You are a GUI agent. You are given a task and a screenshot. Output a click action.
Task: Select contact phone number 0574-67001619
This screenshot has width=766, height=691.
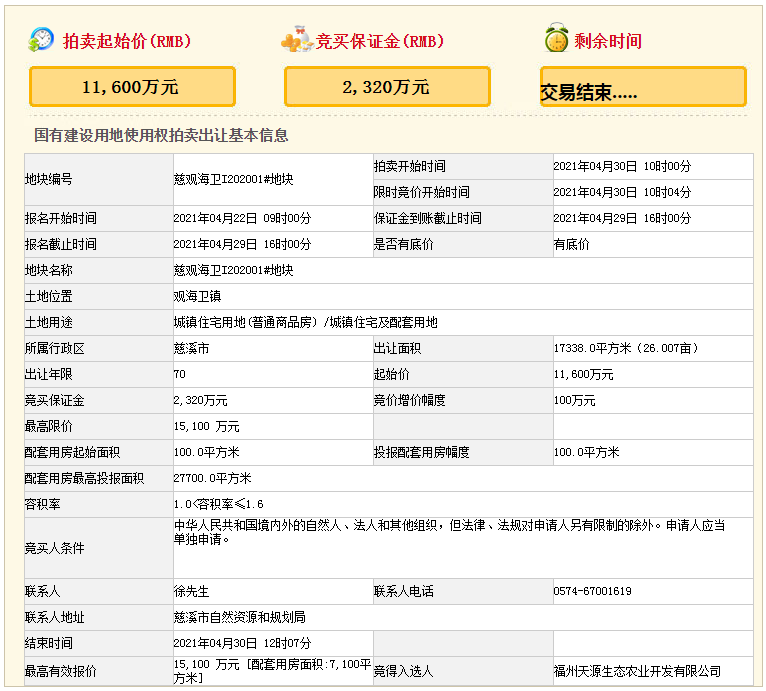tap(592, 592)
